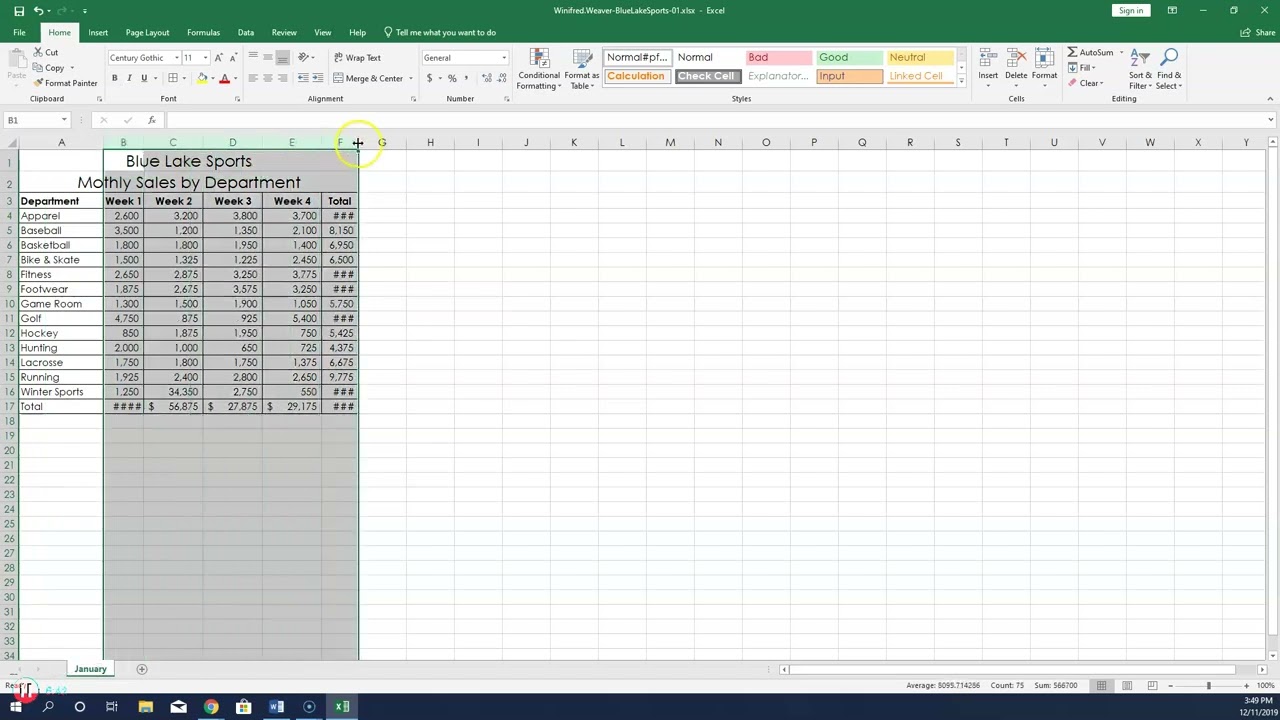Switch to the Review tab

(x=284, y=32)
